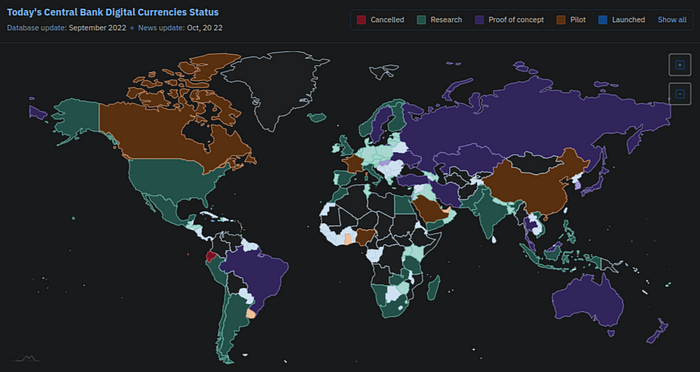
Task: Toggle the Cancelled legend filter
Action: [380, 20]
